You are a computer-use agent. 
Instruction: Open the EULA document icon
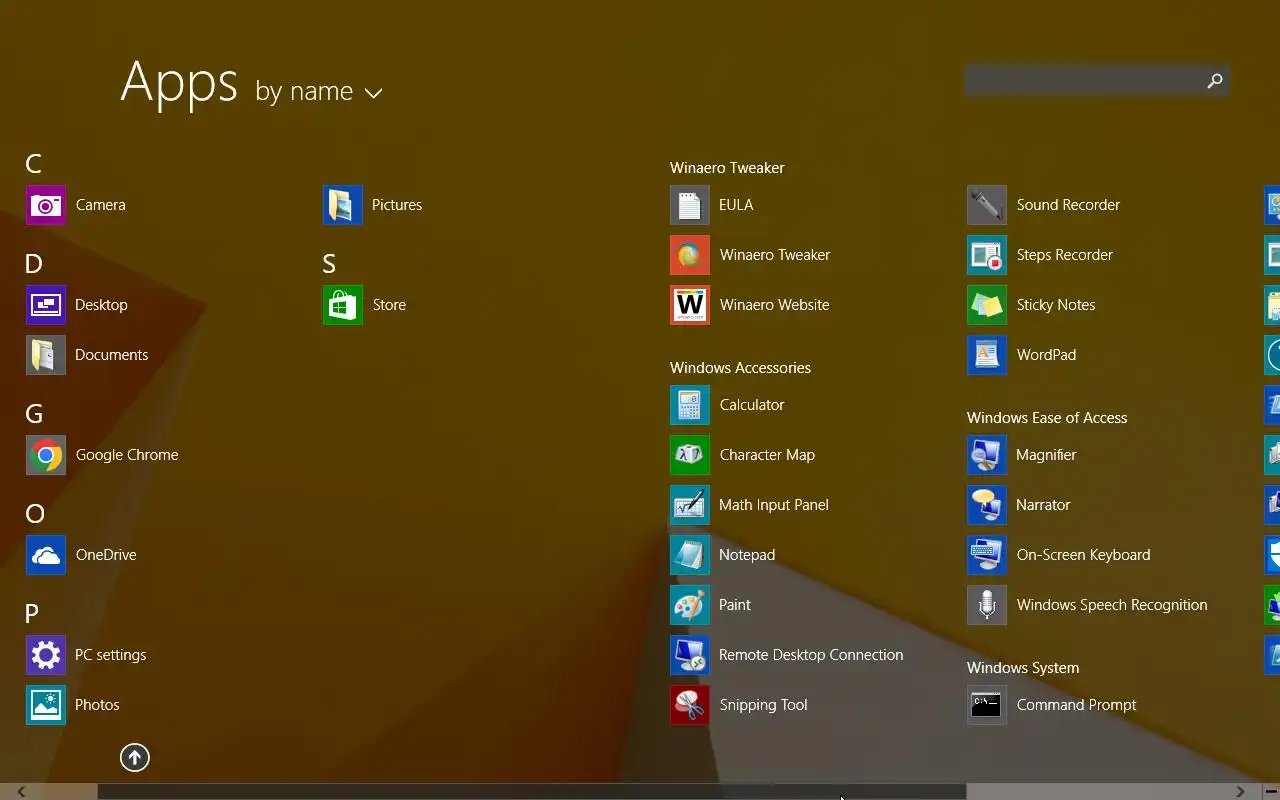[690, 205]
